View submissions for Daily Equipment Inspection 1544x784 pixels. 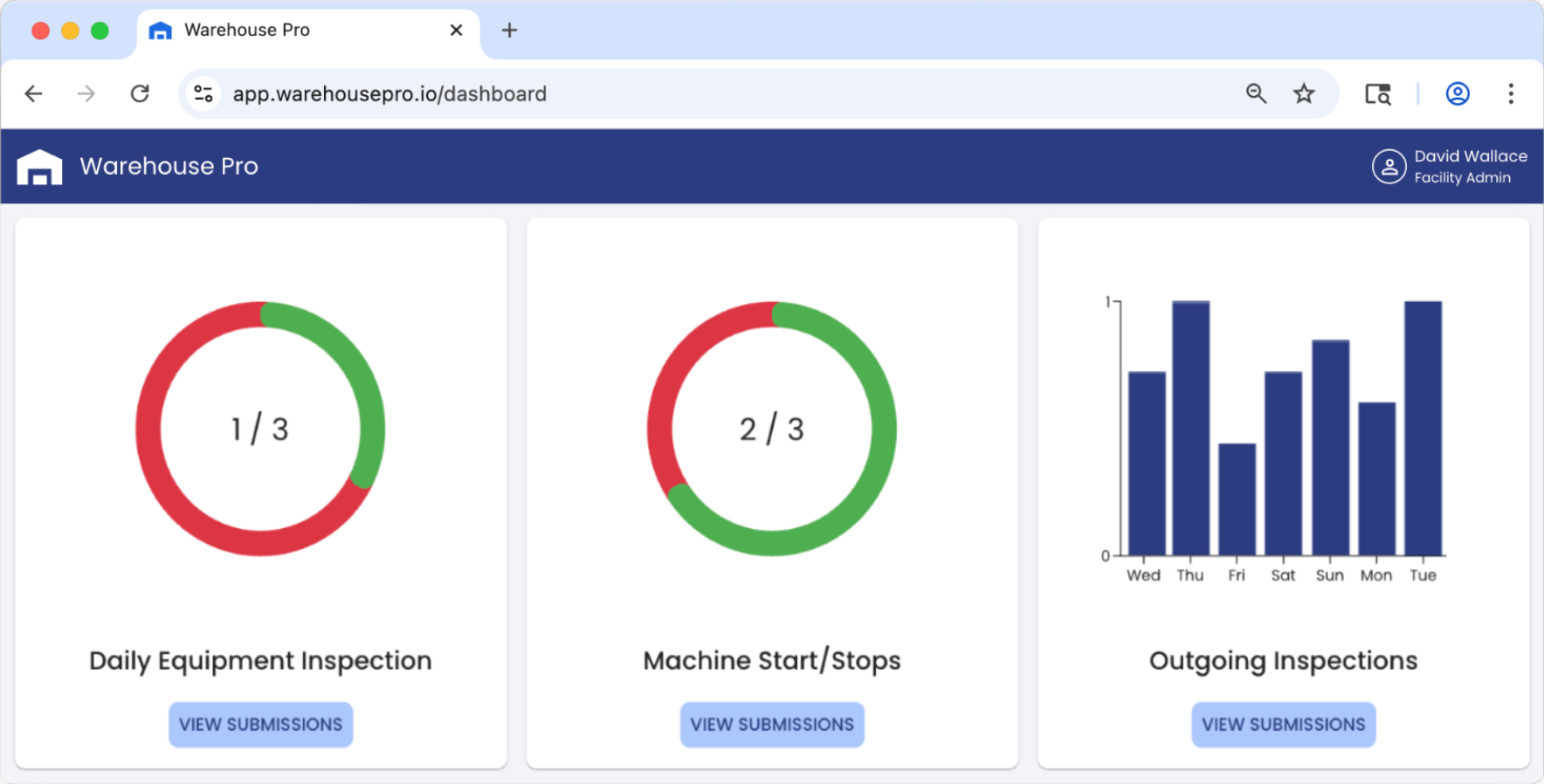pos(261,725)
